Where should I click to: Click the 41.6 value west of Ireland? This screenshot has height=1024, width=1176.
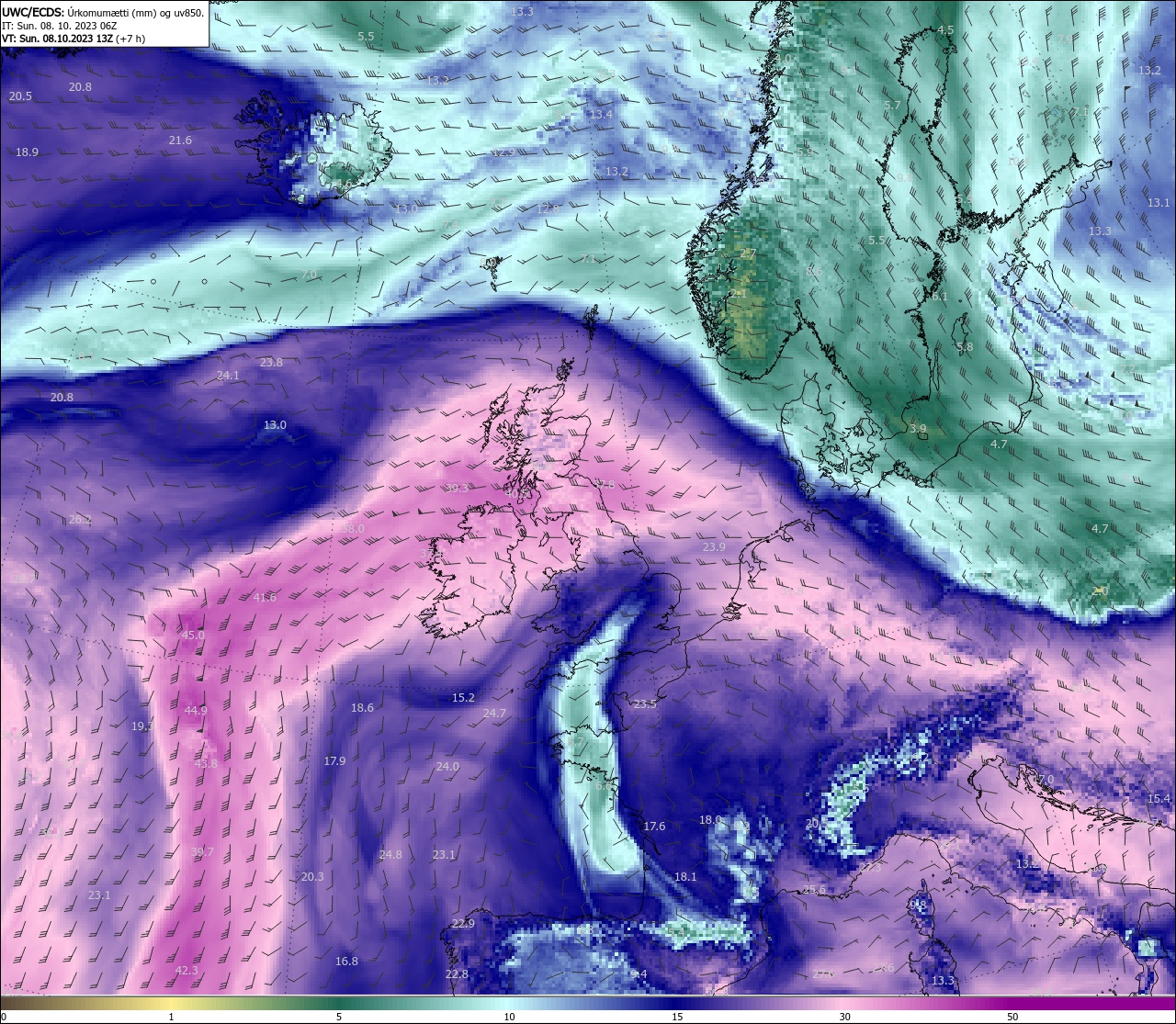[x=264, y=598]
